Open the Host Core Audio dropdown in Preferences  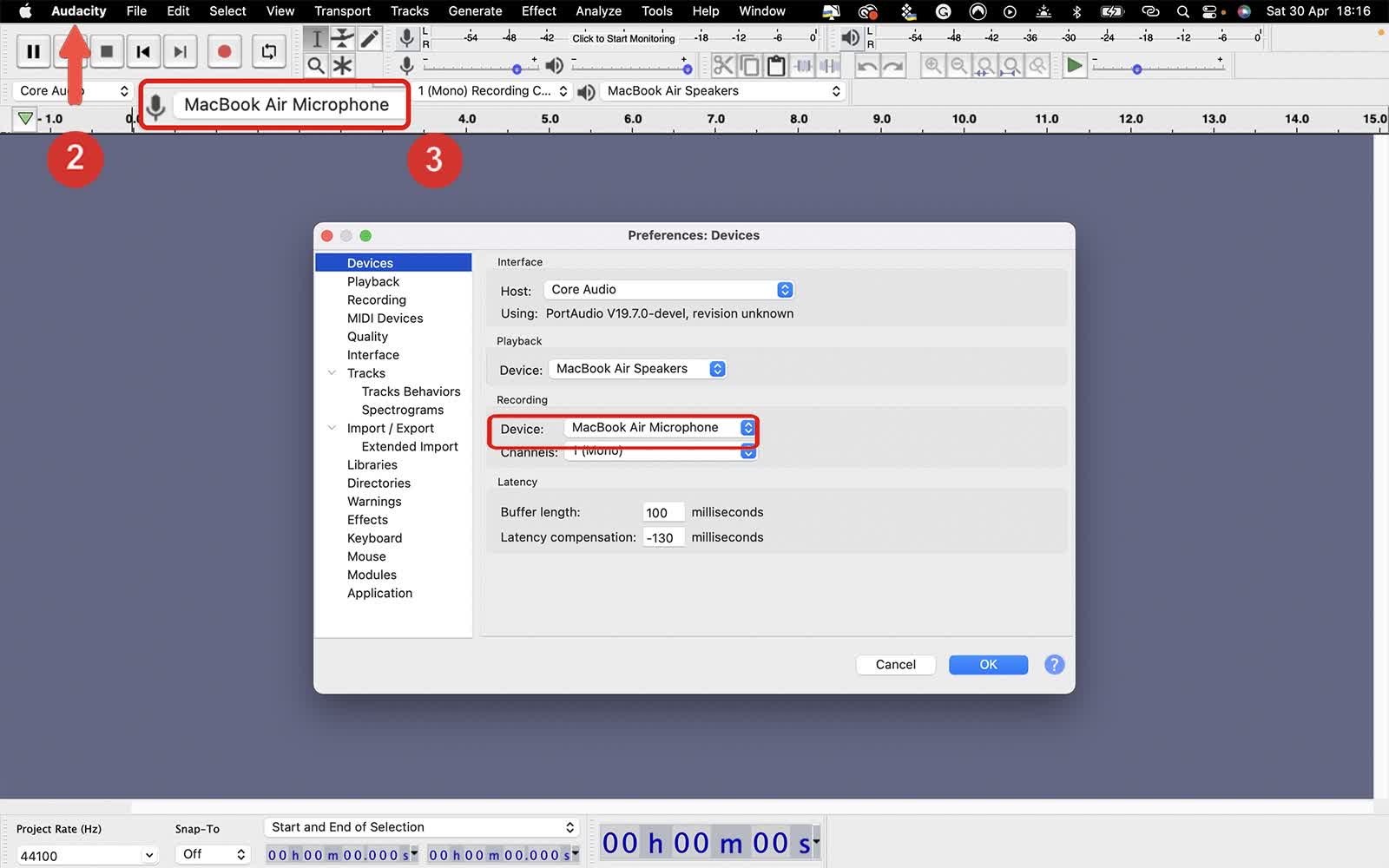668,290
